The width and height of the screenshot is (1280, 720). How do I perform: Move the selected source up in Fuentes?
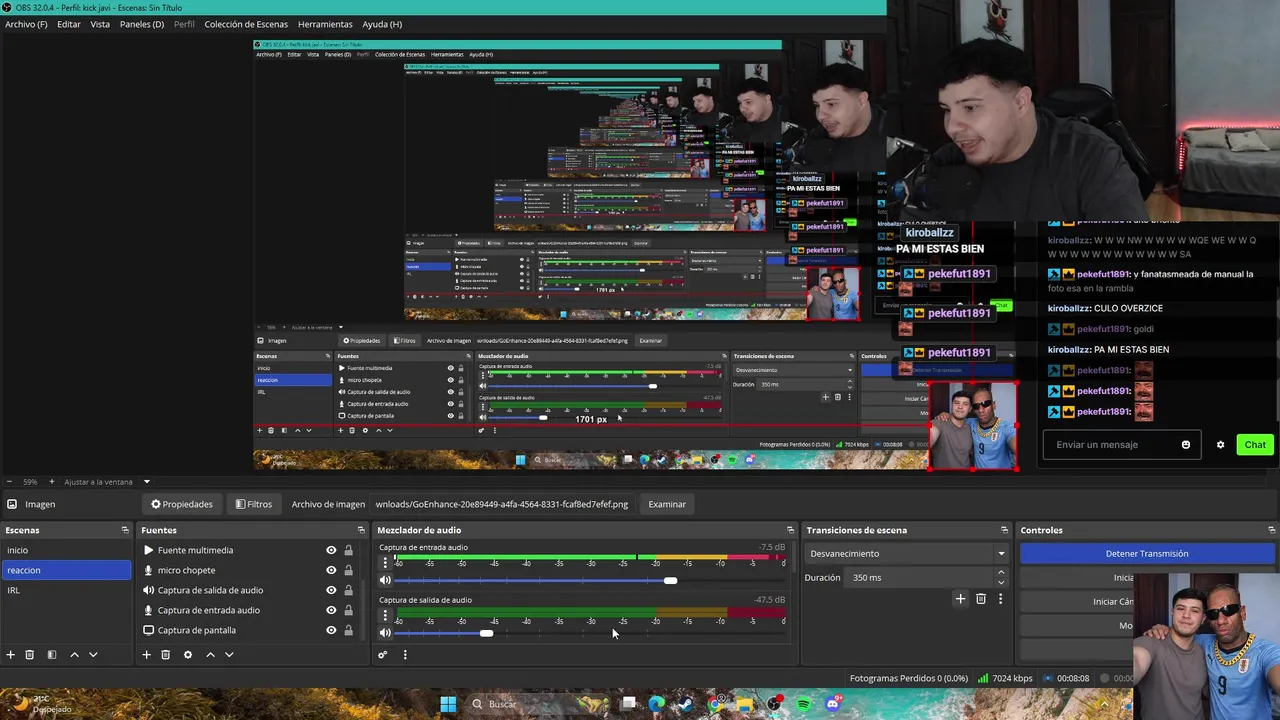210,655
